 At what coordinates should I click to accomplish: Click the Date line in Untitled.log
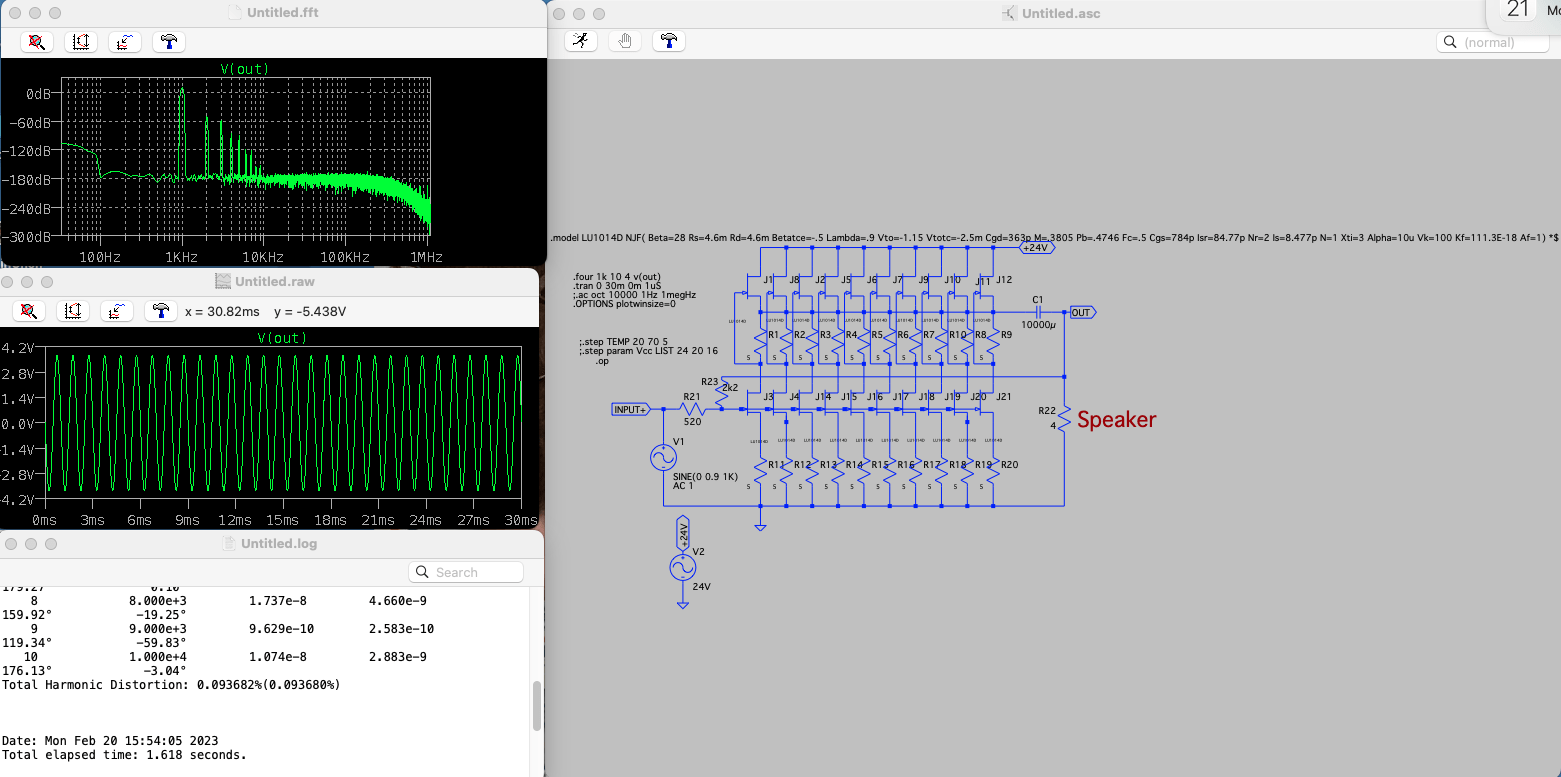[110, 741]
